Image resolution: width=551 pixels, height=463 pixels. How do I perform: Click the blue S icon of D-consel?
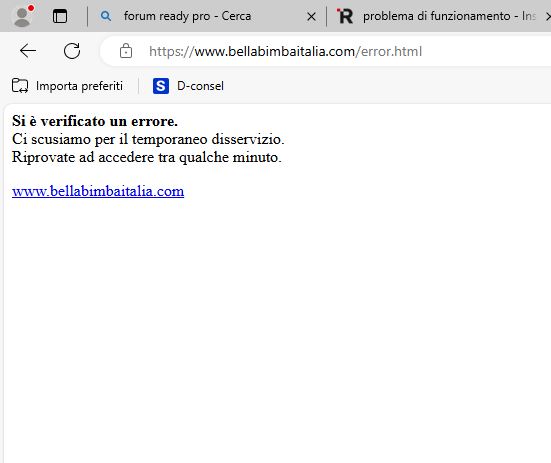[x=161, y=86]
